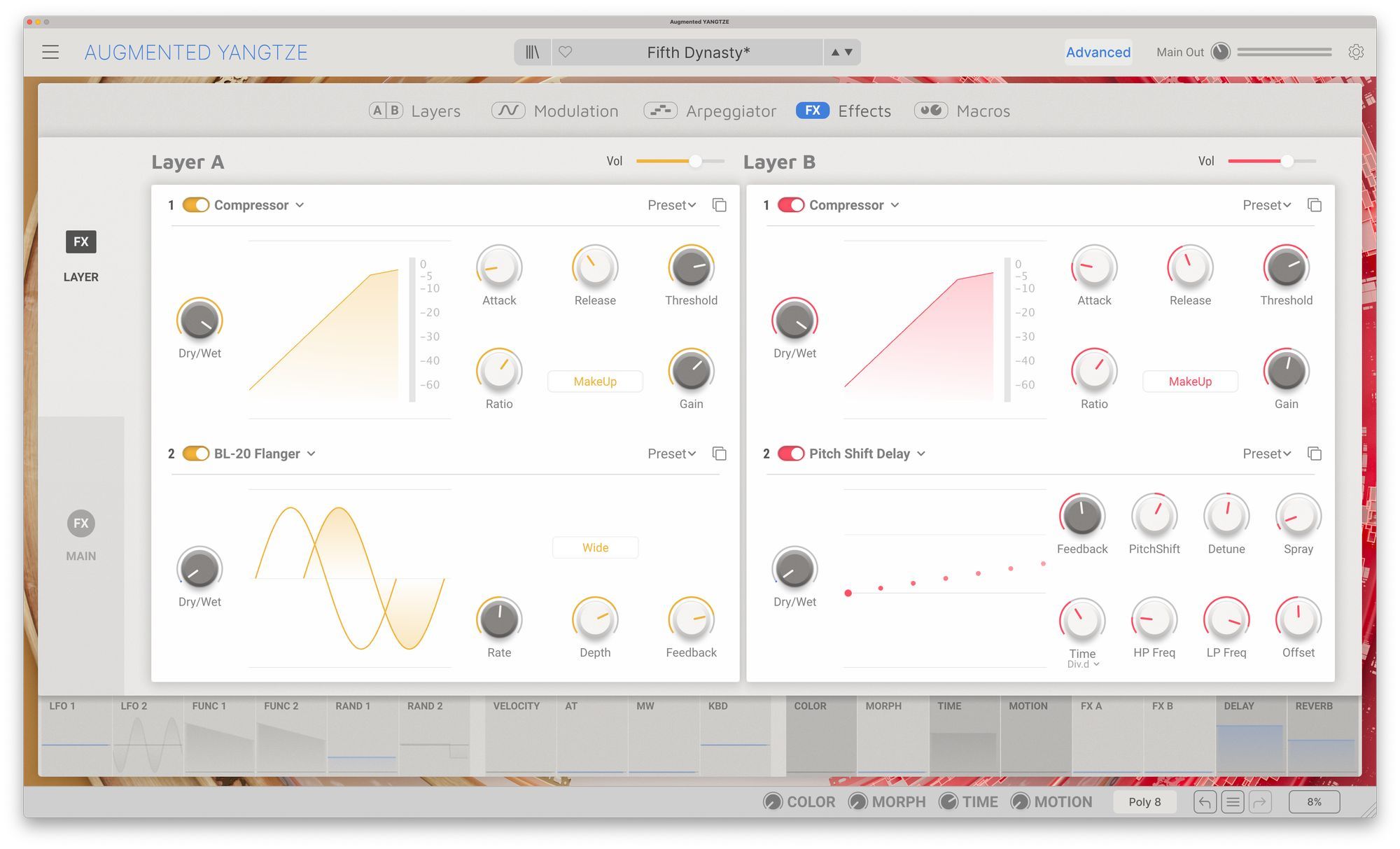
Task: Copy Layer A BL-20 Flanger settings
Action: [720, 454]
